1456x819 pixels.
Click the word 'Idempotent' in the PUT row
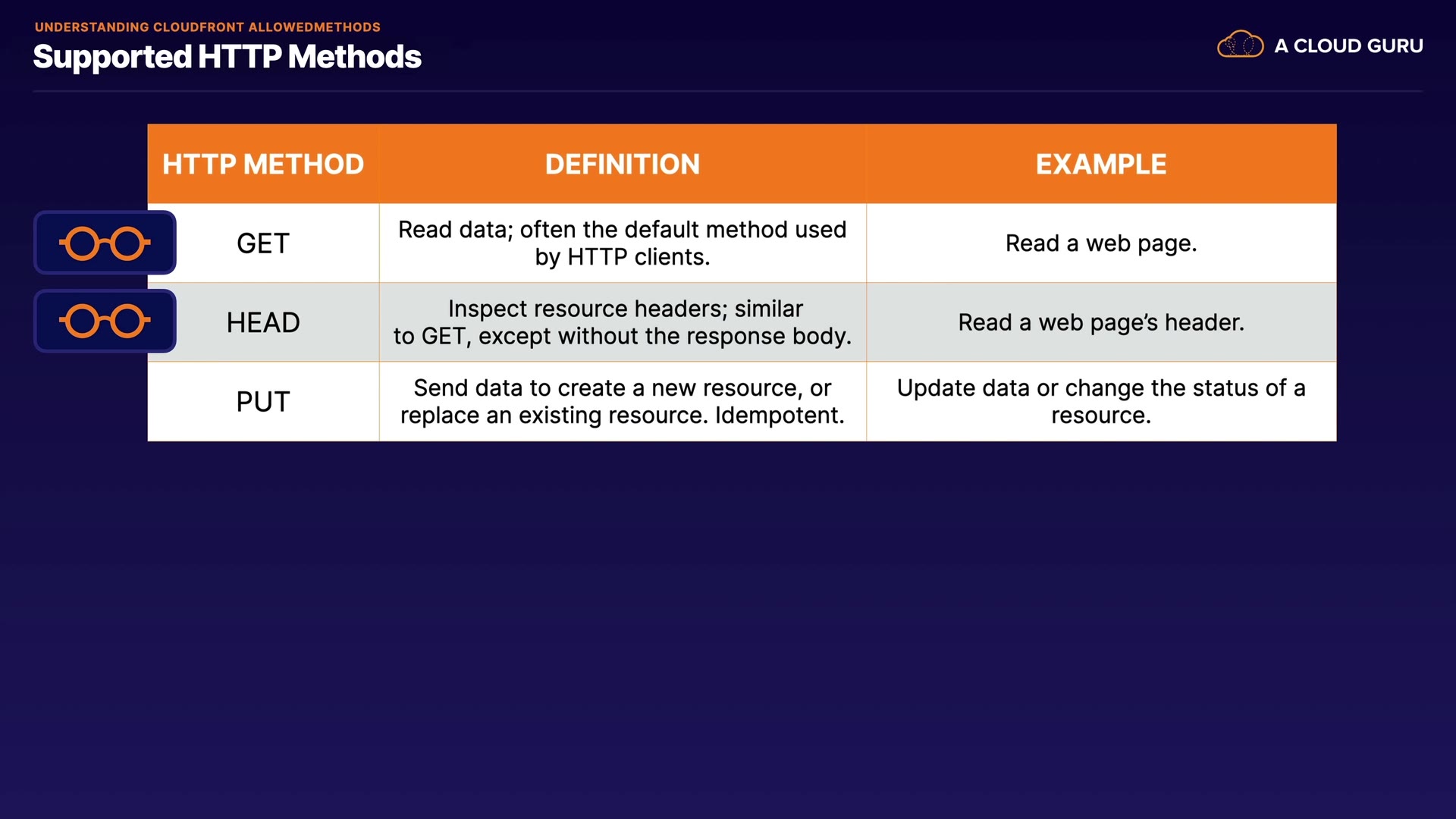[x=779, y=416]
